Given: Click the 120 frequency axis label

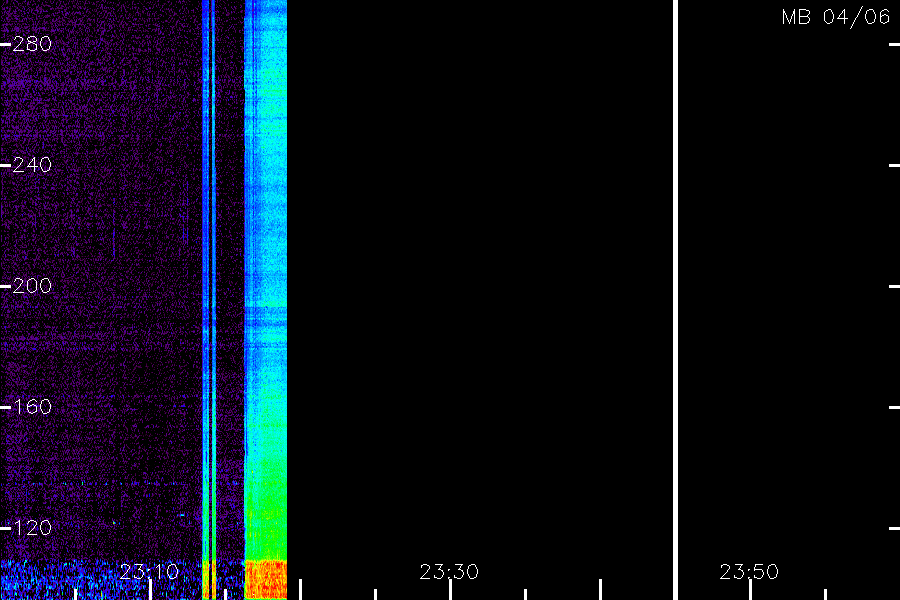Looking at the screenshot, I should [32, 528].
